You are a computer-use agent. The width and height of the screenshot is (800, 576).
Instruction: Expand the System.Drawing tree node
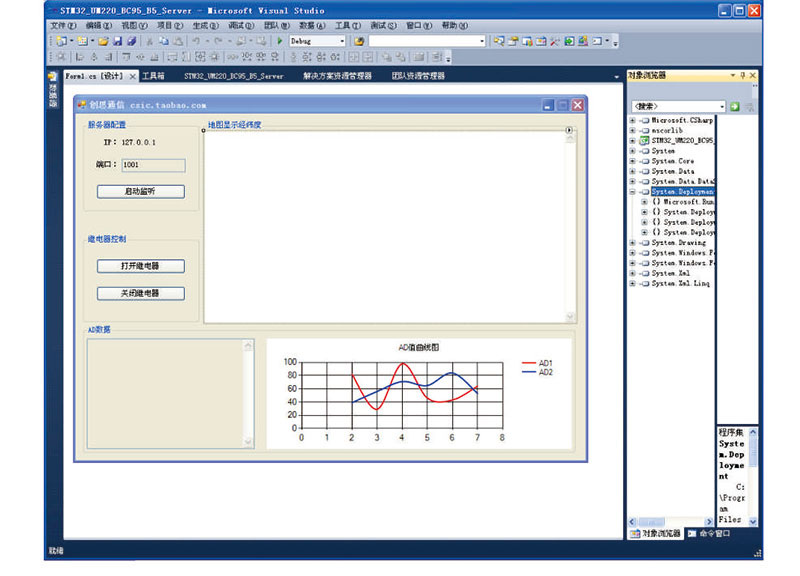(x=632, y=243)
